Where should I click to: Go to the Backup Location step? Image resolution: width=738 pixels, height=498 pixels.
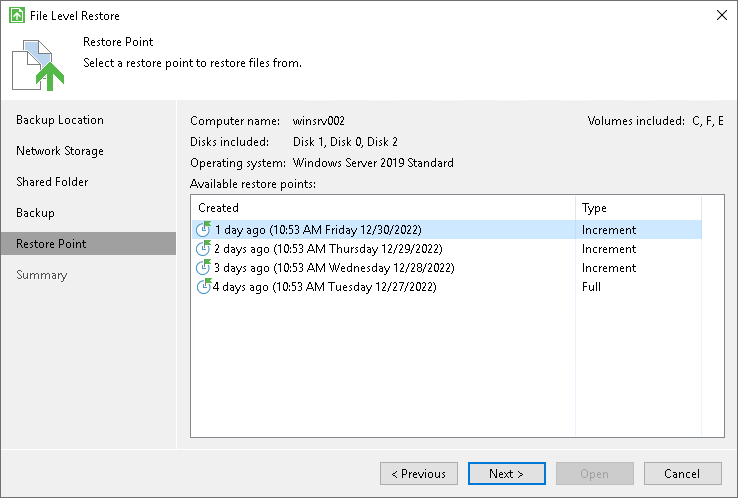click(60, 120)
